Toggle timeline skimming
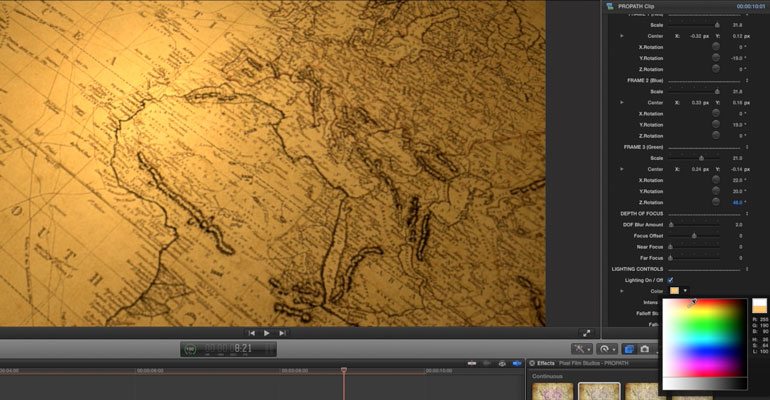This screenshot has height=400, width=770. [x=472, y=363]
